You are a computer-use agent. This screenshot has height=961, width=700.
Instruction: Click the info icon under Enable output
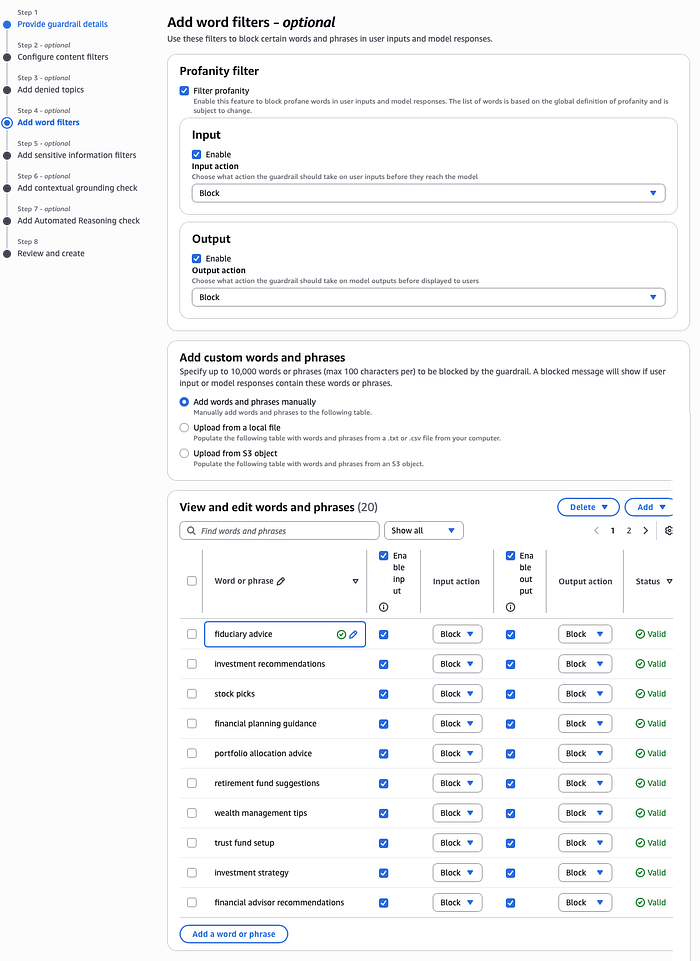(510, 607)
